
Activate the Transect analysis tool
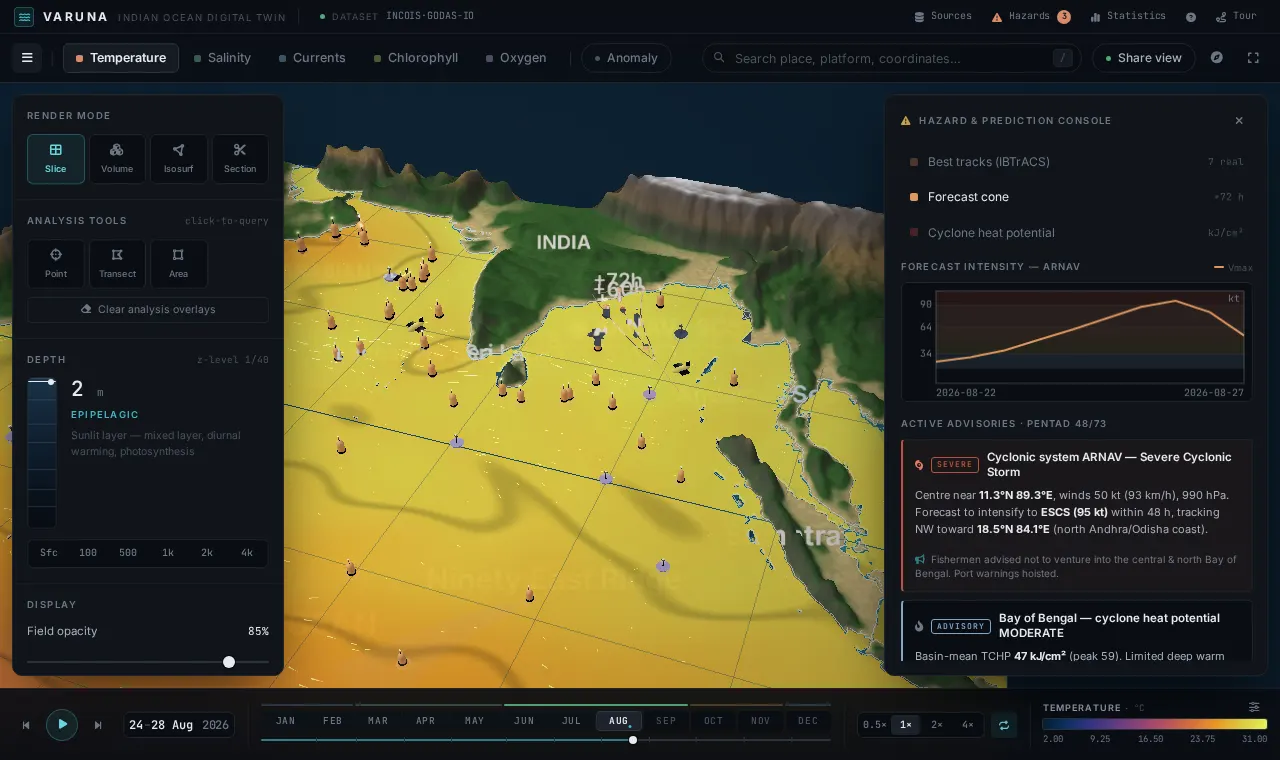tap(117, 264)
